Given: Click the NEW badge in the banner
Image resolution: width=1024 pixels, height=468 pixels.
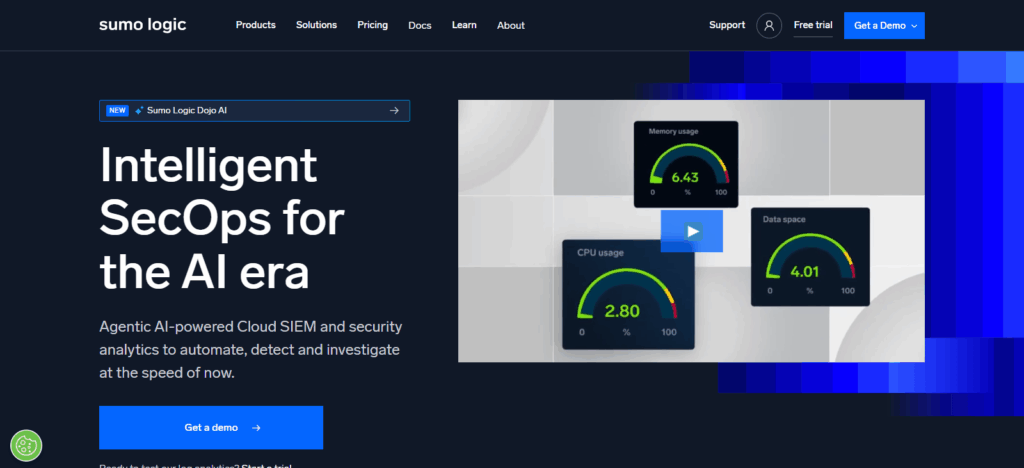Looking at the screenshot, I should (x=117, y=111).
